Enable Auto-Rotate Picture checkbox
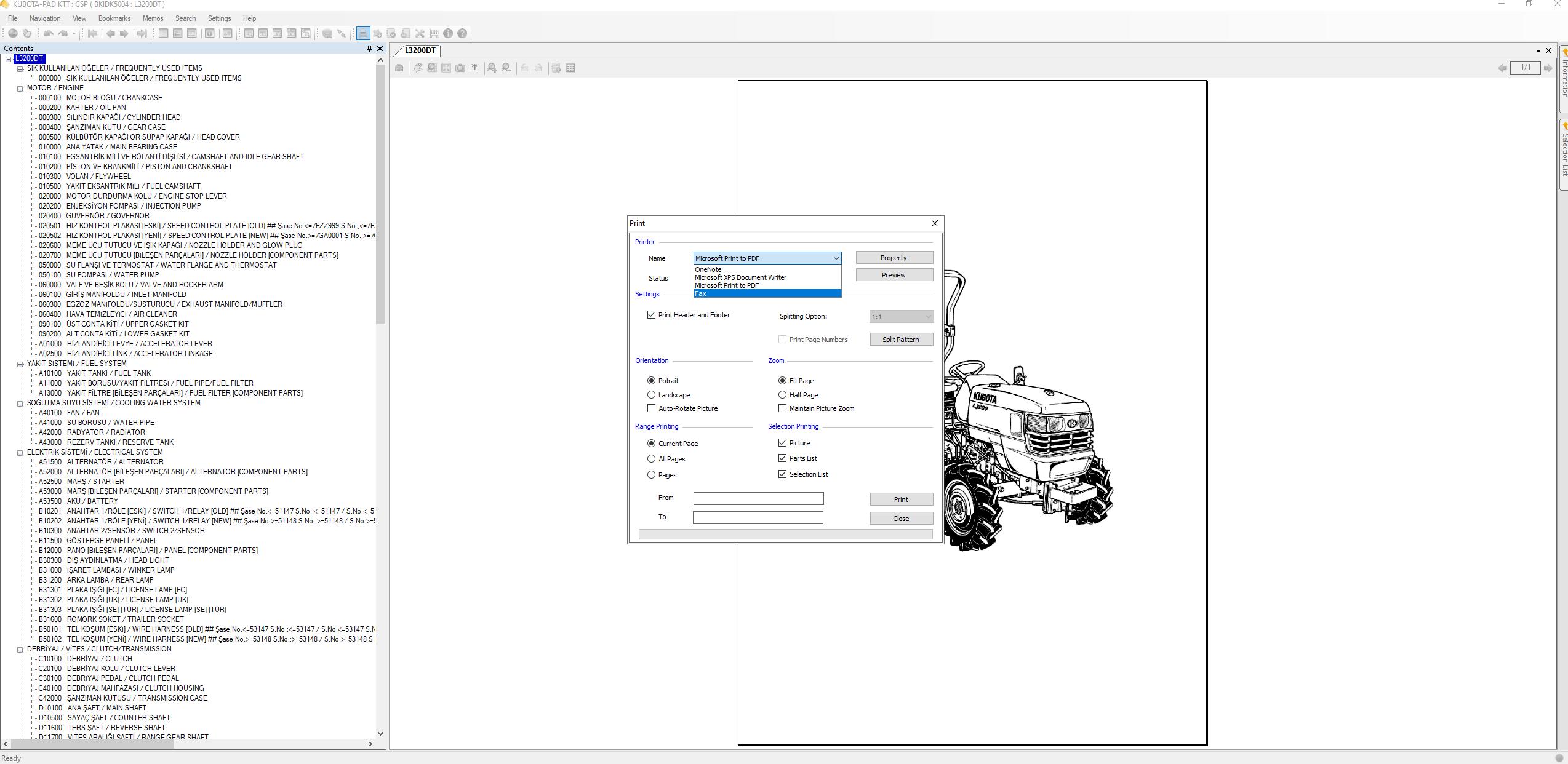Viewport: 1568px width, 764px height. (x=651, y=408)
